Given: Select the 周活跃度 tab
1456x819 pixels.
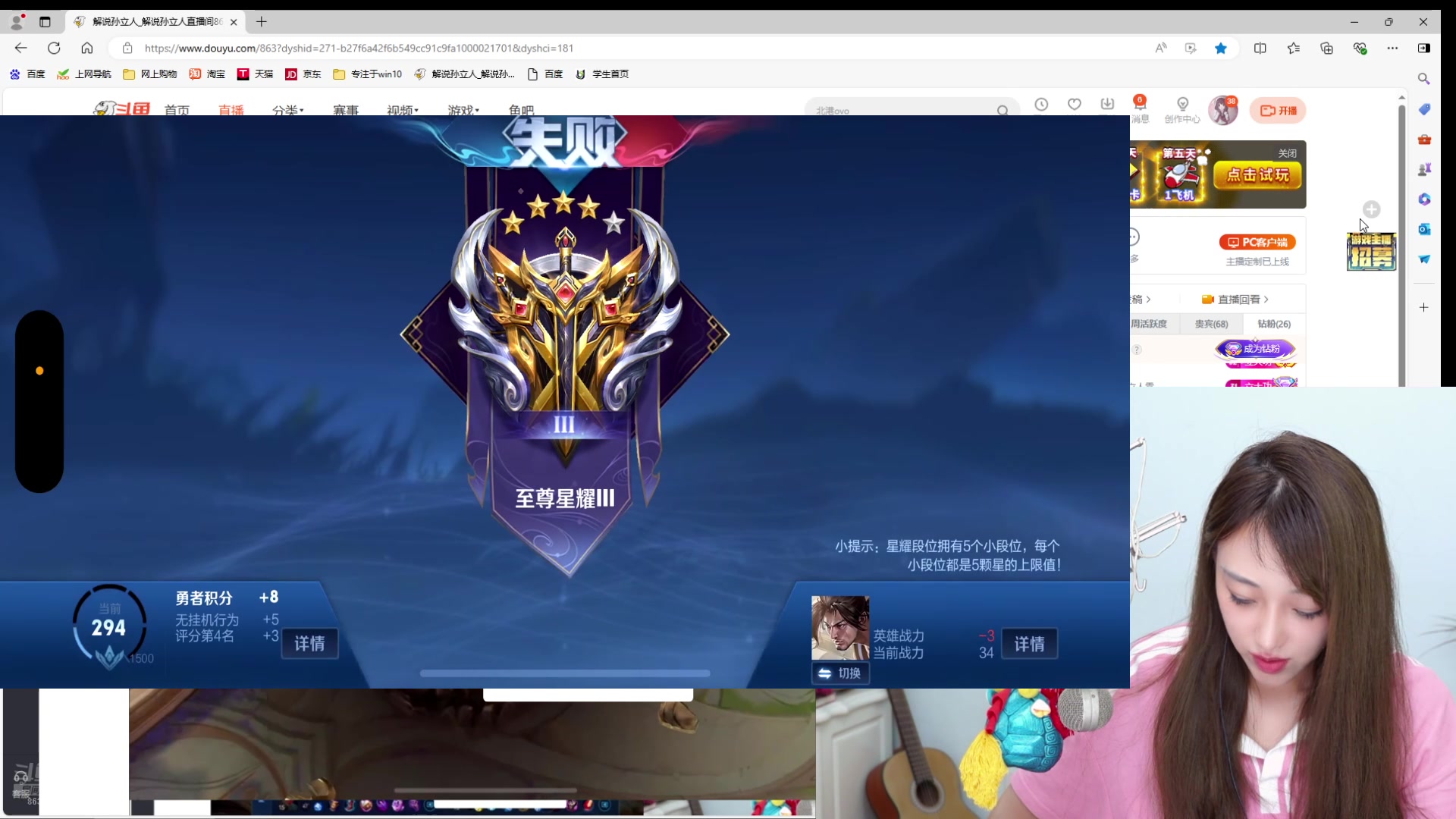Looking at the screenshot, I should (1148, 324).
